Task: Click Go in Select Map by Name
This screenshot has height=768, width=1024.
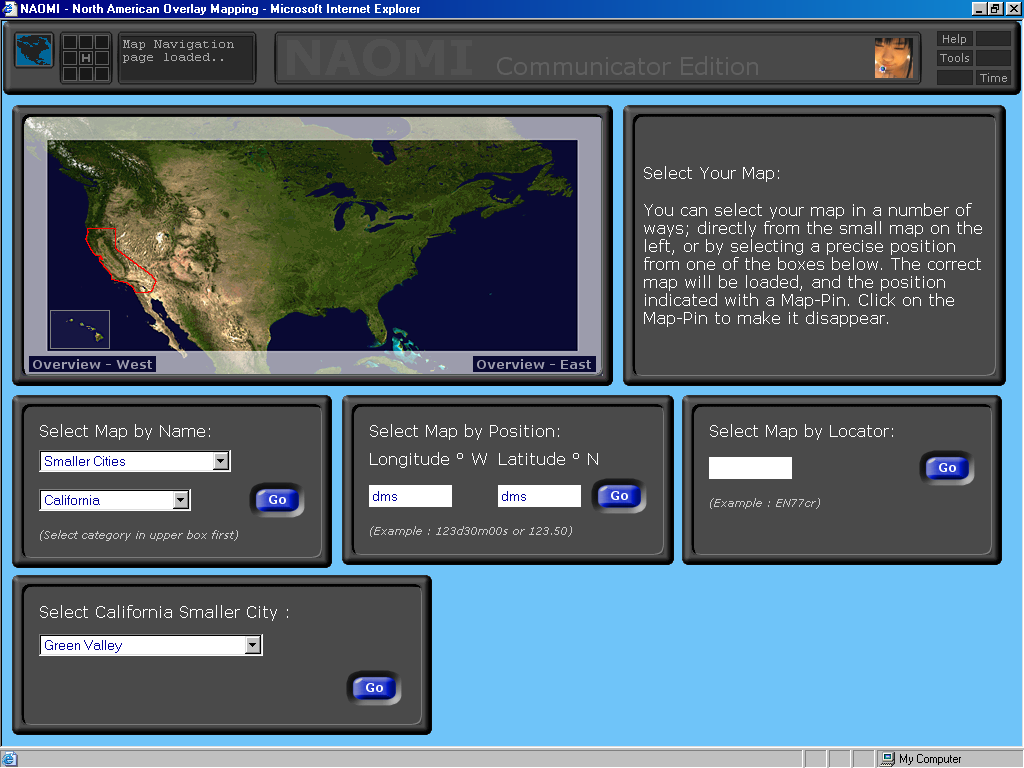Action: point(277,500)
